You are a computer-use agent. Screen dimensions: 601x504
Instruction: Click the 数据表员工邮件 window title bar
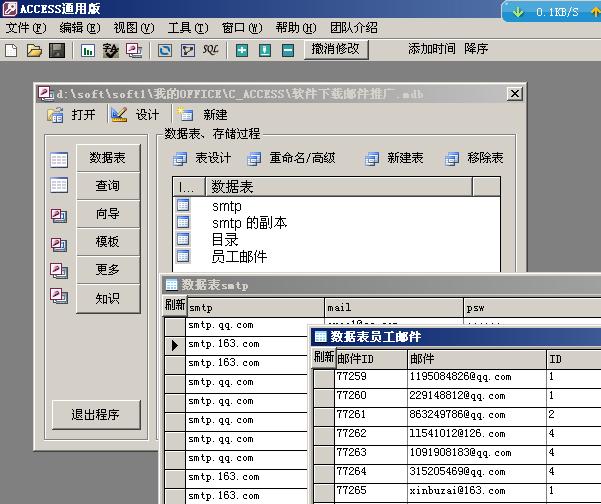tap(456, 337)
